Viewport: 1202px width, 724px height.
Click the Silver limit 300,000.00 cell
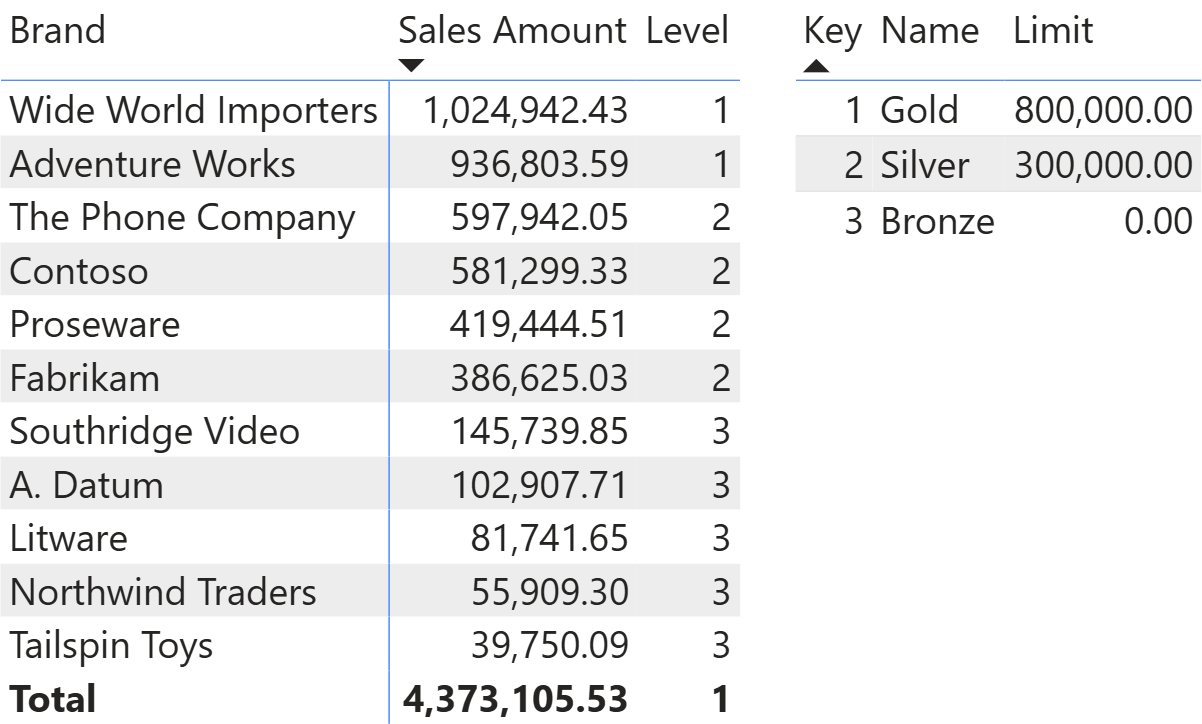pyautogui.click(x=1103, y=164)
